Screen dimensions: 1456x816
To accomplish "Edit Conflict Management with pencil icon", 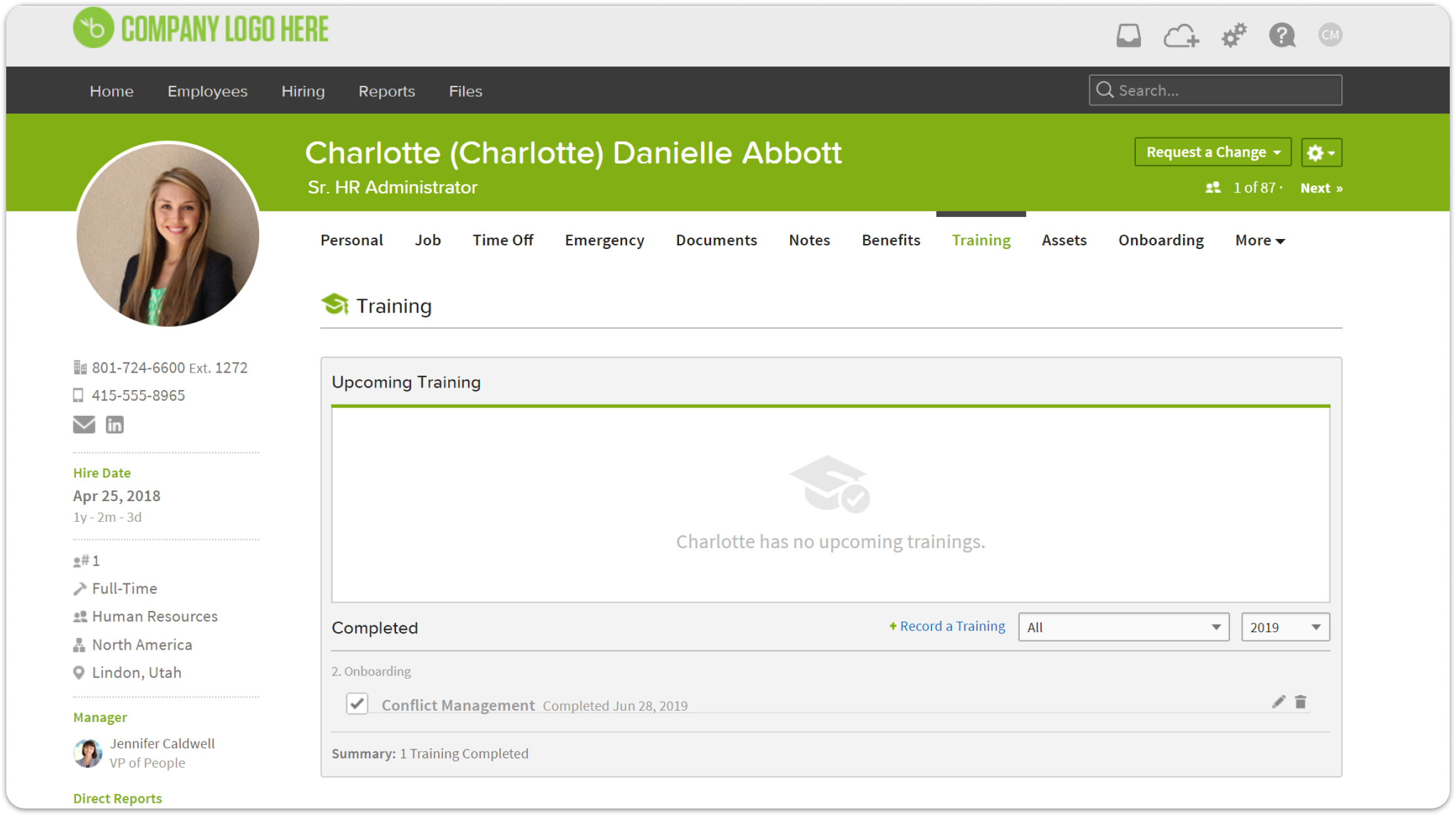I will coord(1278,702).
